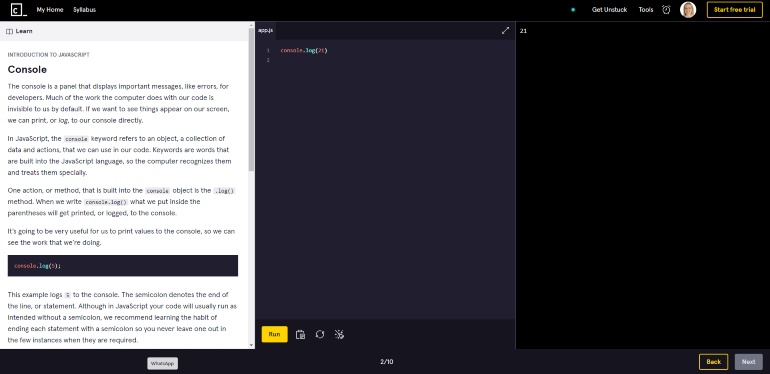Reset the workspace with refresh icon
The height and width of the screenshot is (374, 770).
[x=320, y=334]
